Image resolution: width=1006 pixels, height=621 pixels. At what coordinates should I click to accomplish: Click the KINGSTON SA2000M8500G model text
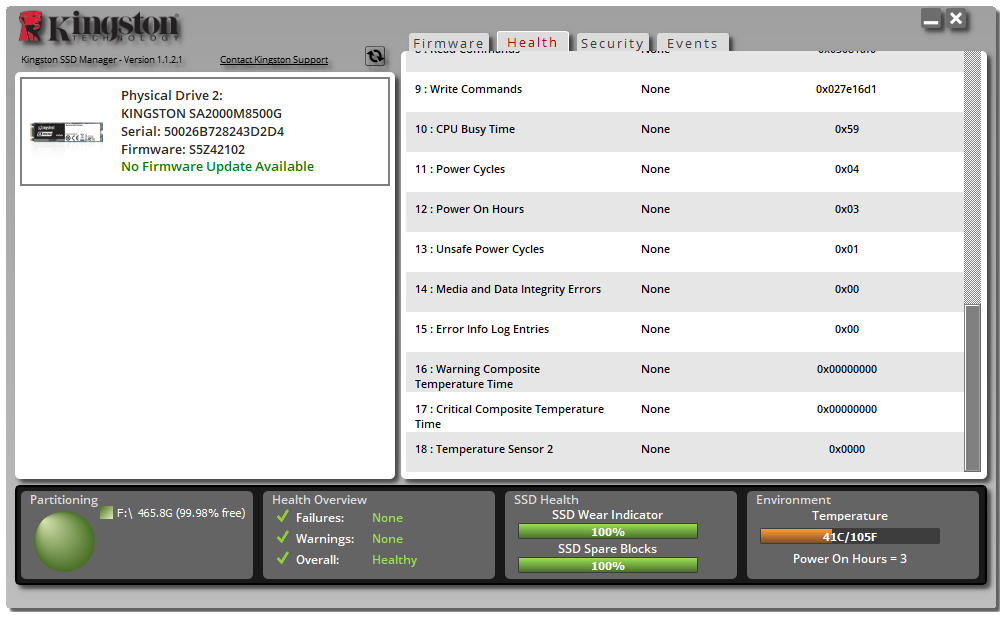(x=201, y=114)
